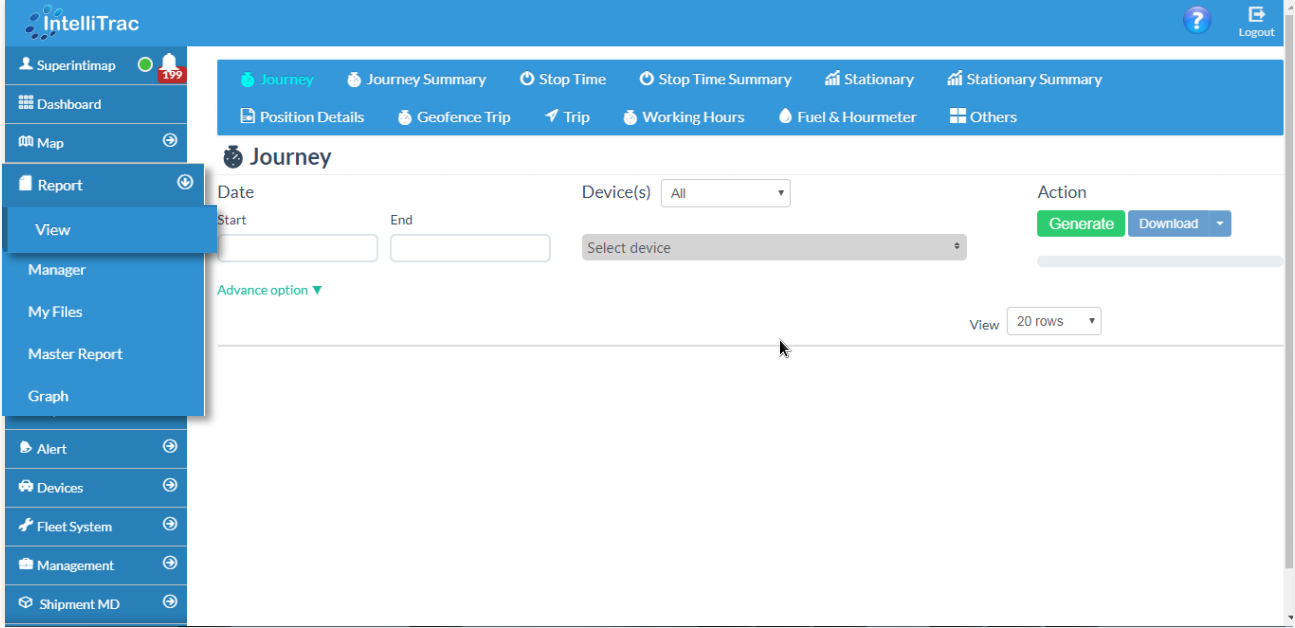
Task: Open the 20 rows view dropdown
Action: click(x=1053, y=321)
